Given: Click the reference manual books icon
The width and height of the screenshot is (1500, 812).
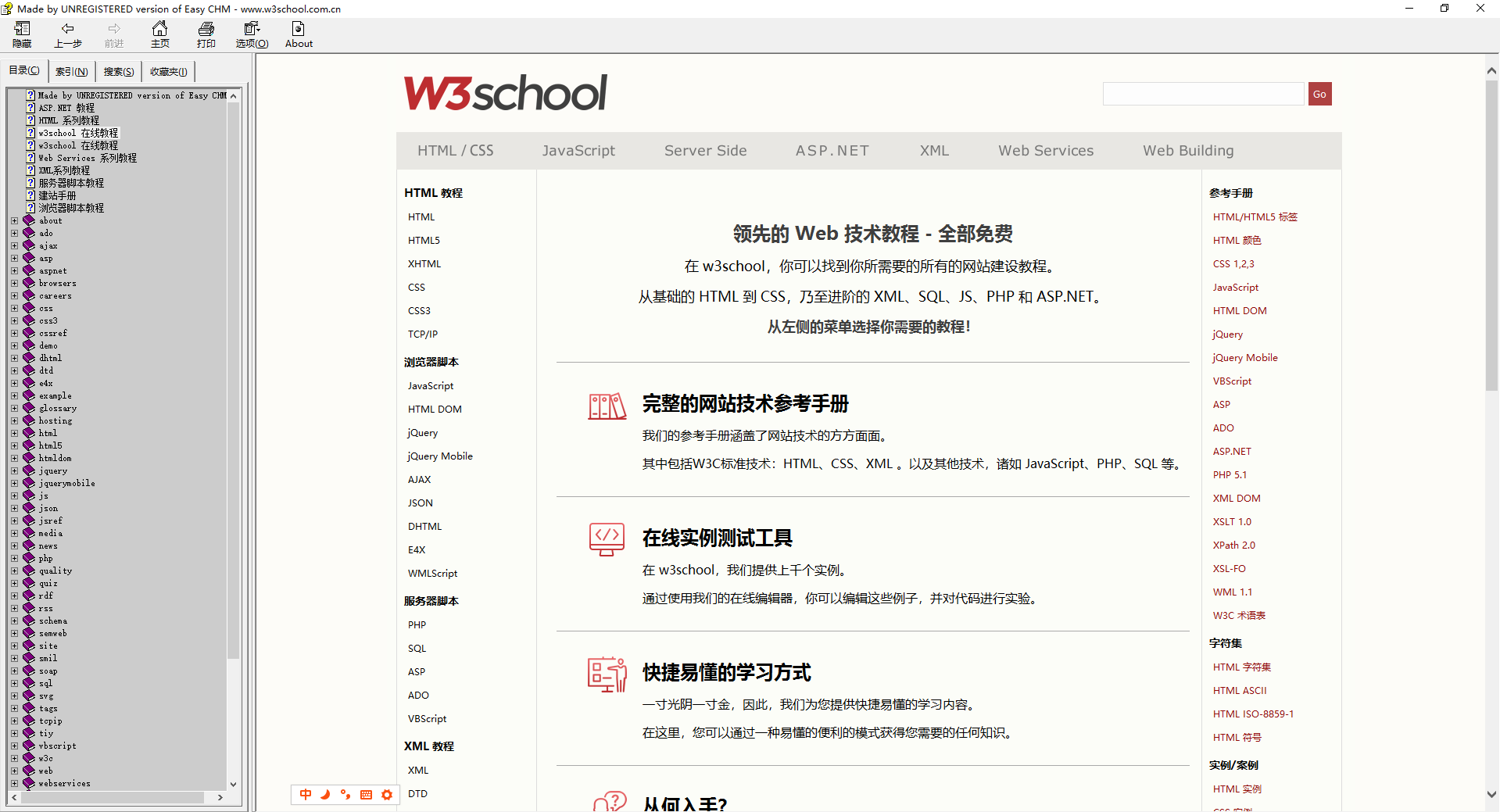Looking at the screenshot, I should click(607, 406).
